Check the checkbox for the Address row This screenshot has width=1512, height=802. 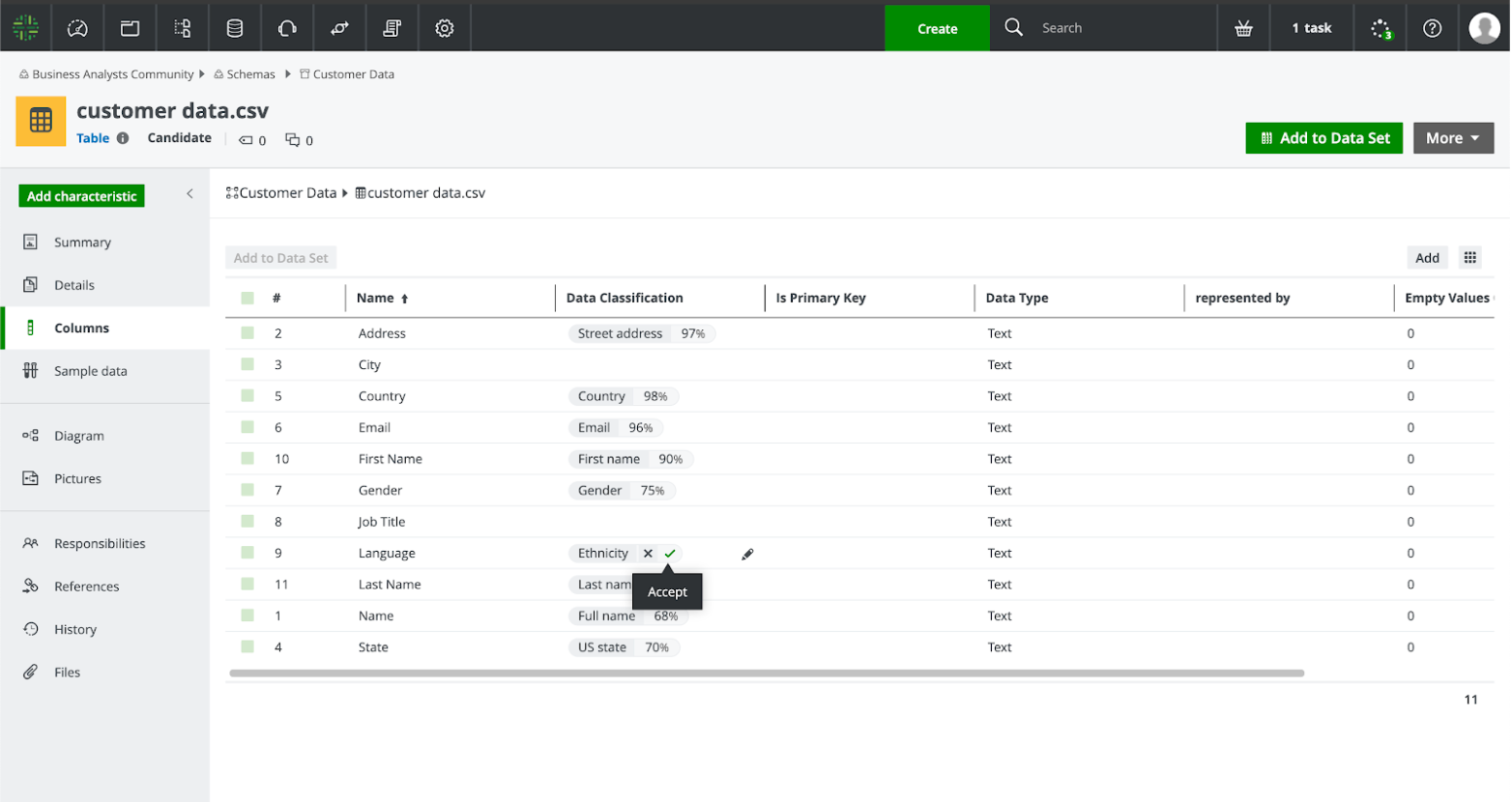247,333
